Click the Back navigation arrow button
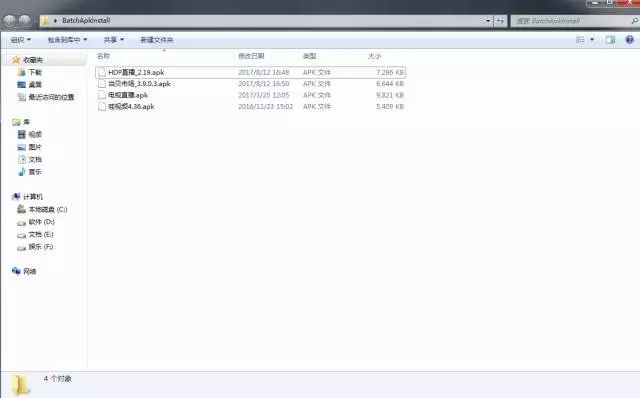The image size is (640, 398). tap(9, 20)
